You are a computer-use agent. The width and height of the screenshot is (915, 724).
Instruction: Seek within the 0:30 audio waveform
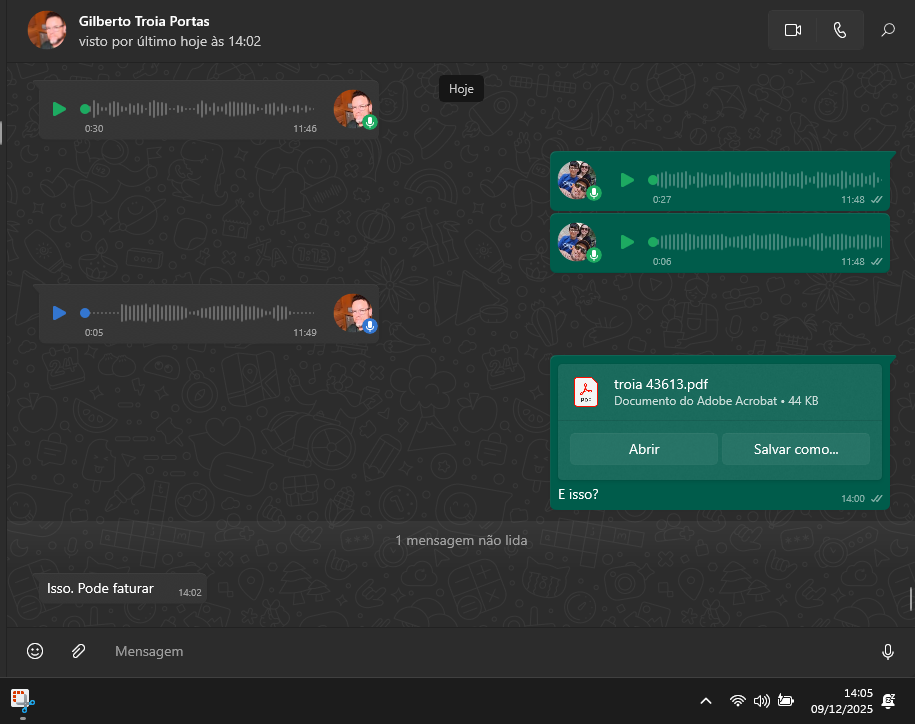(x=200, y=109)
